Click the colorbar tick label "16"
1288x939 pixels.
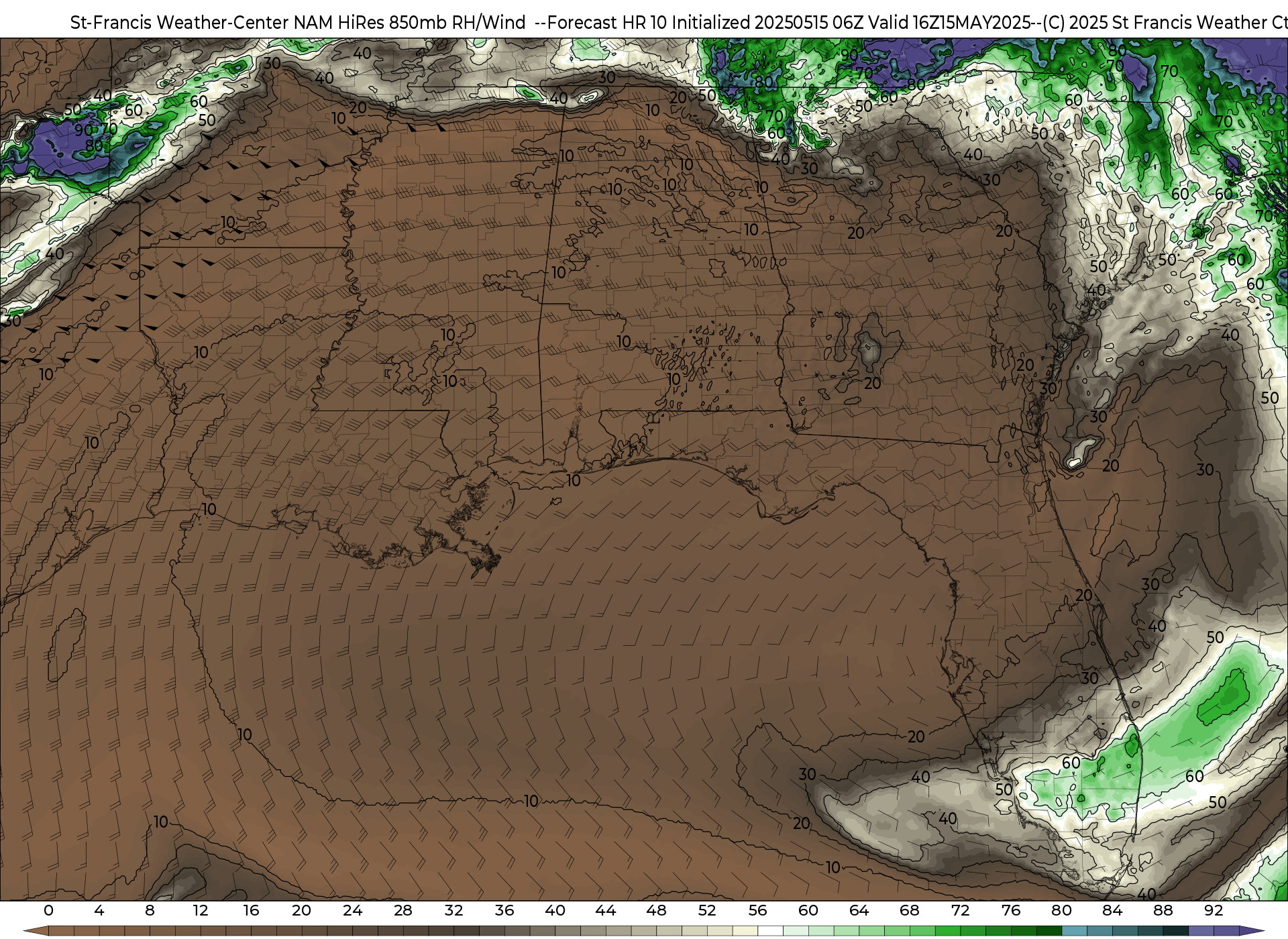coord(251,910)
